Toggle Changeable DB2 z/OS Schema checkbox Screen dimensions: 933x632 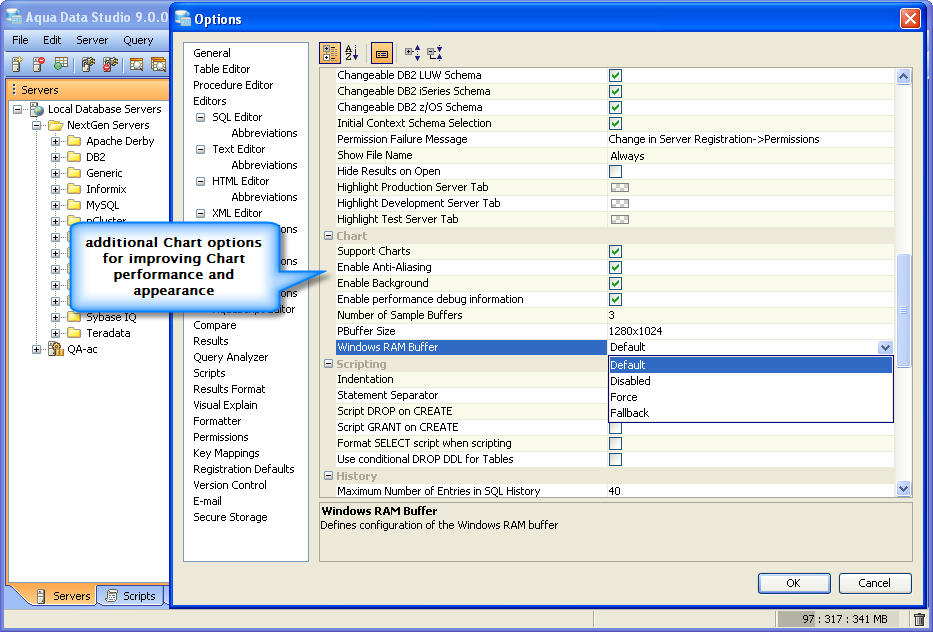[x=615, y=108]
